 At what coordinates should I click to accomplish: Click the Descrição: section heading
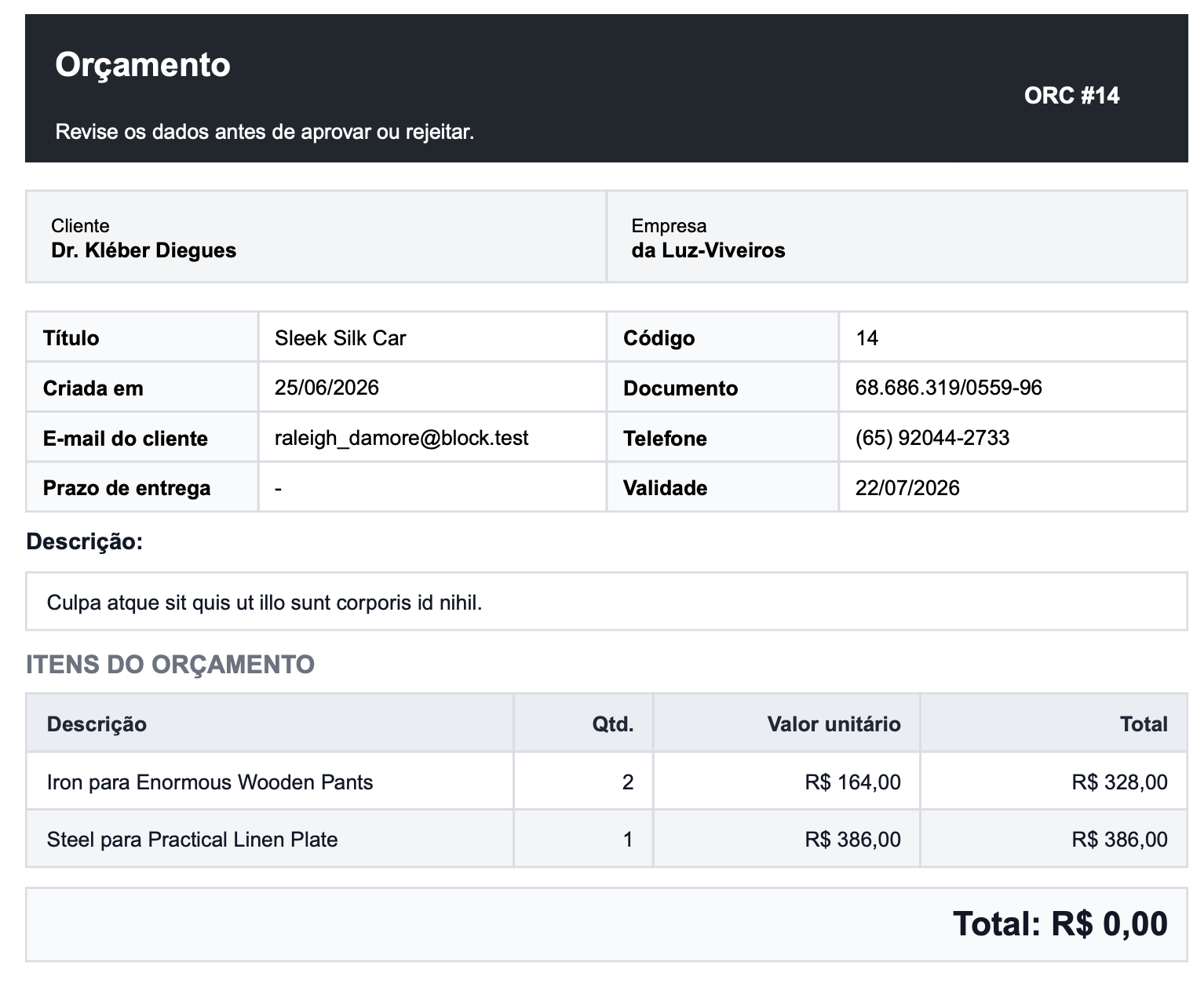[x=85, y=541]
